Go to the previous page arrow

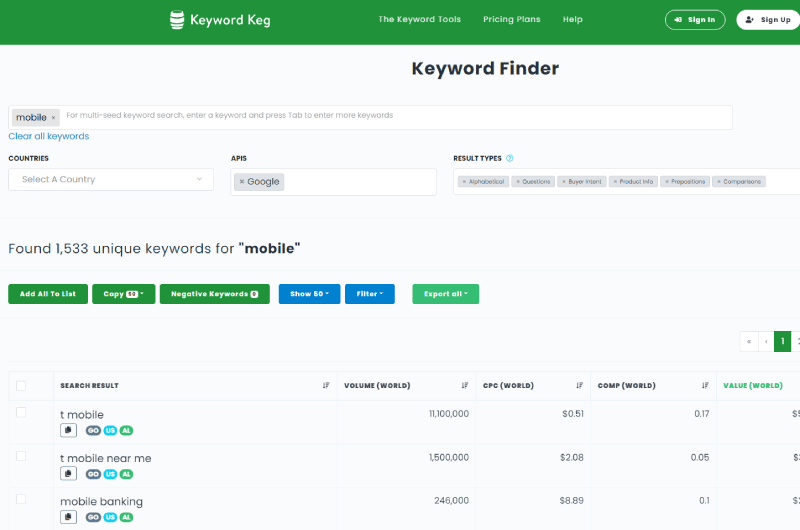[766, 342]
